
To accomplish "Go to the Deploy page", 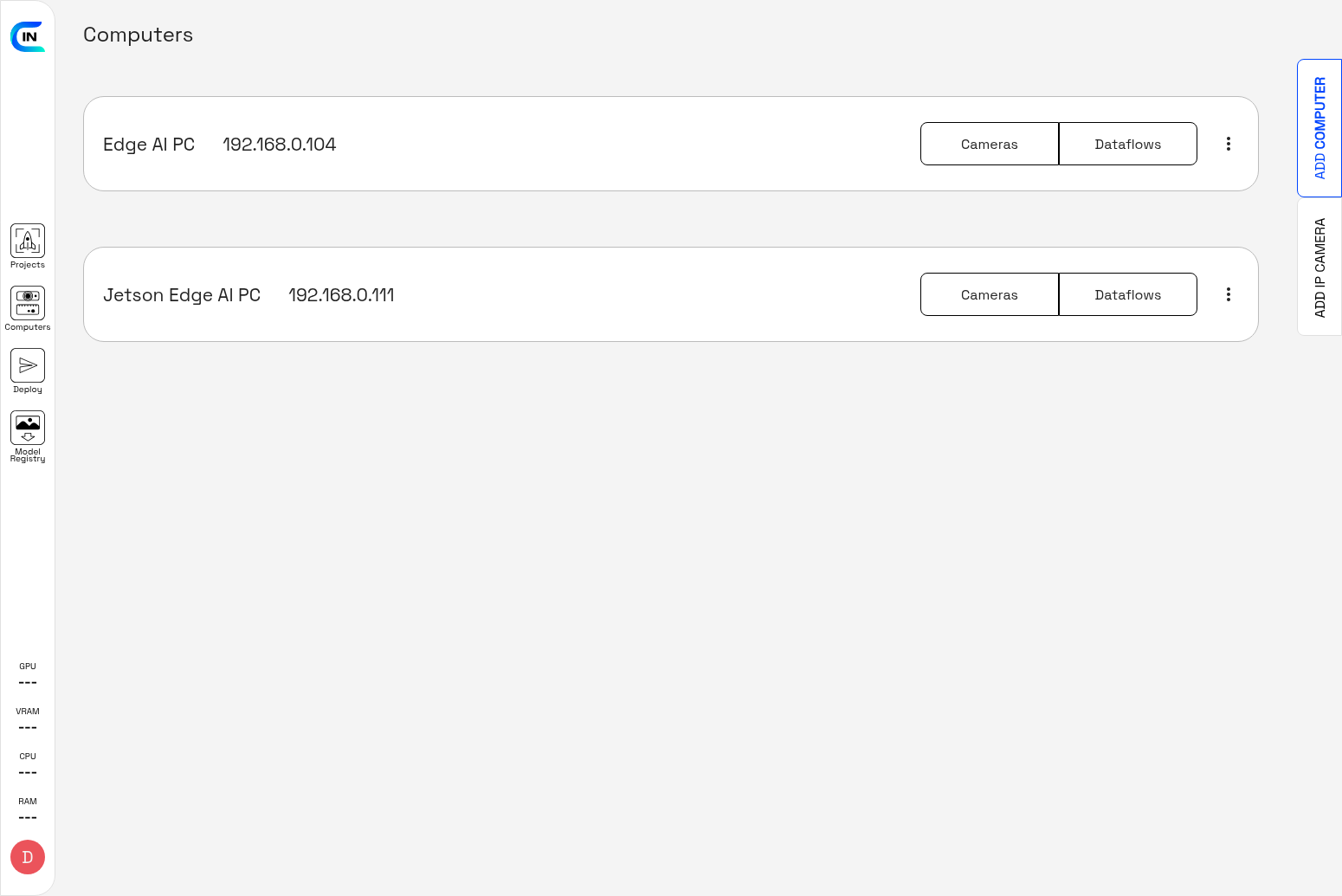I will pyautogui.click(x=28, y=366).
